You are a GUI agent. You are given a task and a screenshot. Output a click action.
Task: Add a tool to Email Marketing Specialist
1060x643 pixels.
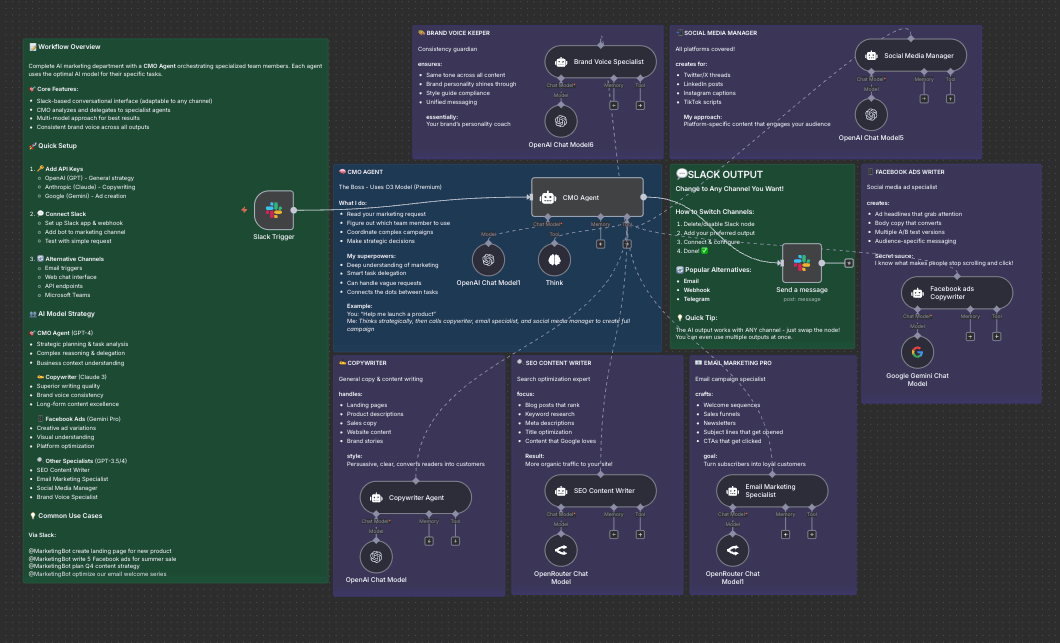[813, 535]
